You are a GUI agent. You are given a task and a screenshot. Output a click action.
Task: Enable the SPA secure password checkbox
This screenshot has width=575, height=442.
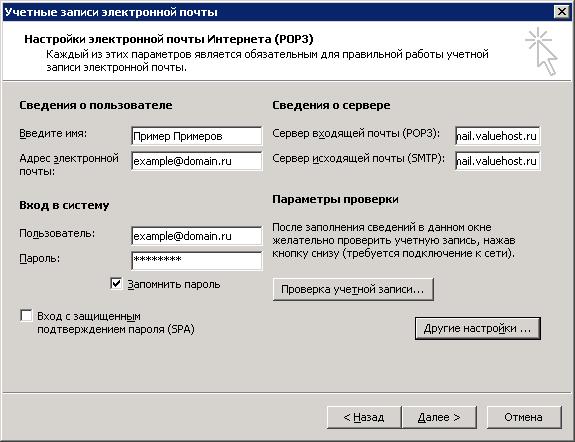click(26, 315)
